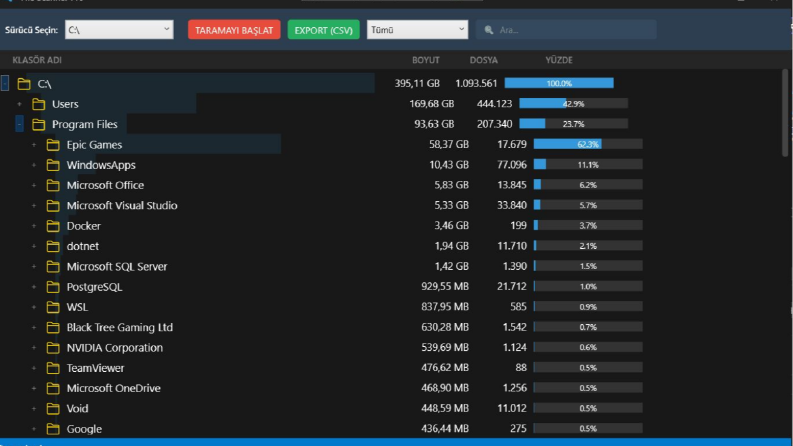This screenshot has height=446, width=793.
Task: Click the Microsoft Office folder icon
Action: [53, 186]
